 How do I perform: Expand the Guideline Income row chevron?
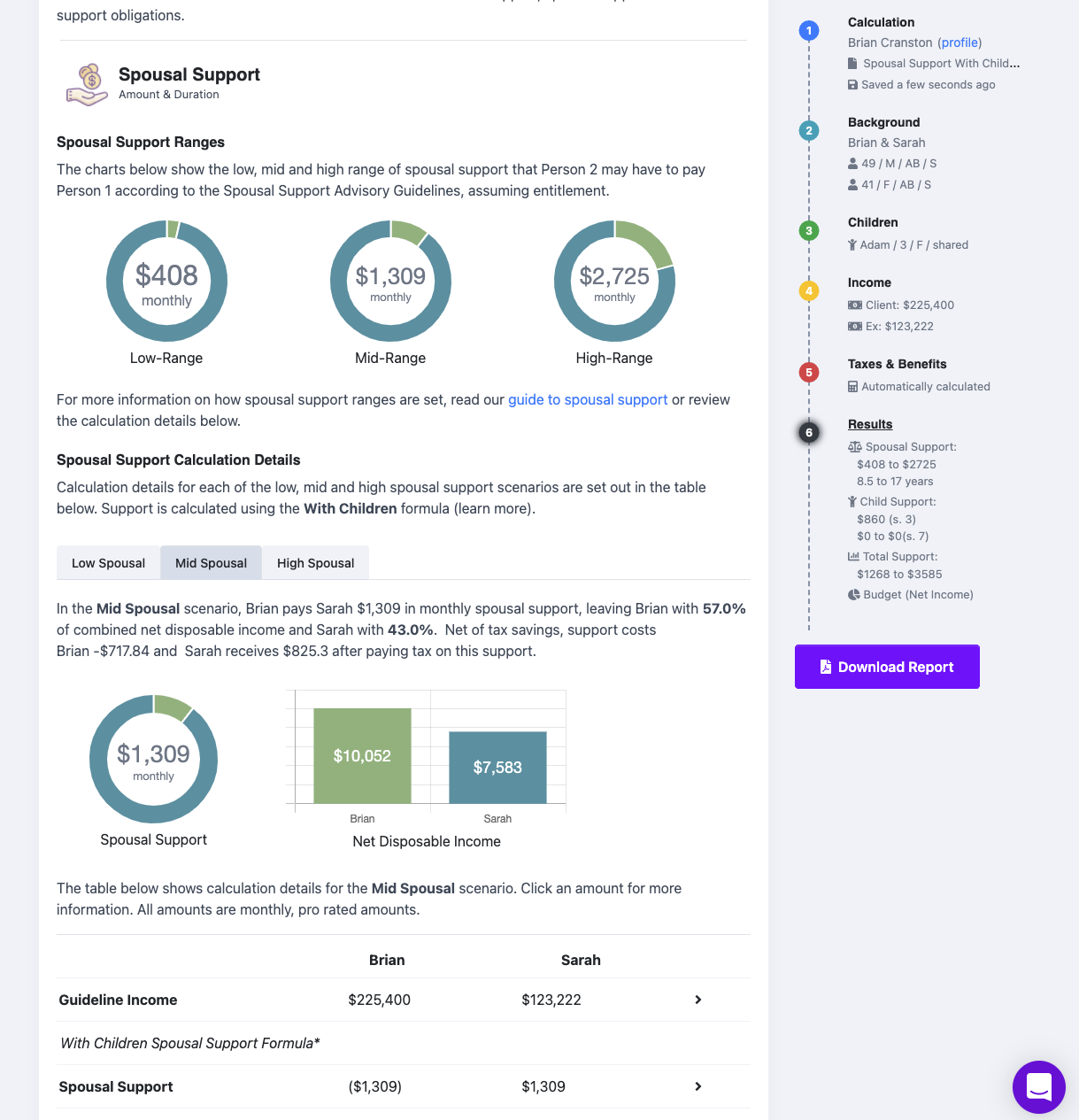[697, 1000]
